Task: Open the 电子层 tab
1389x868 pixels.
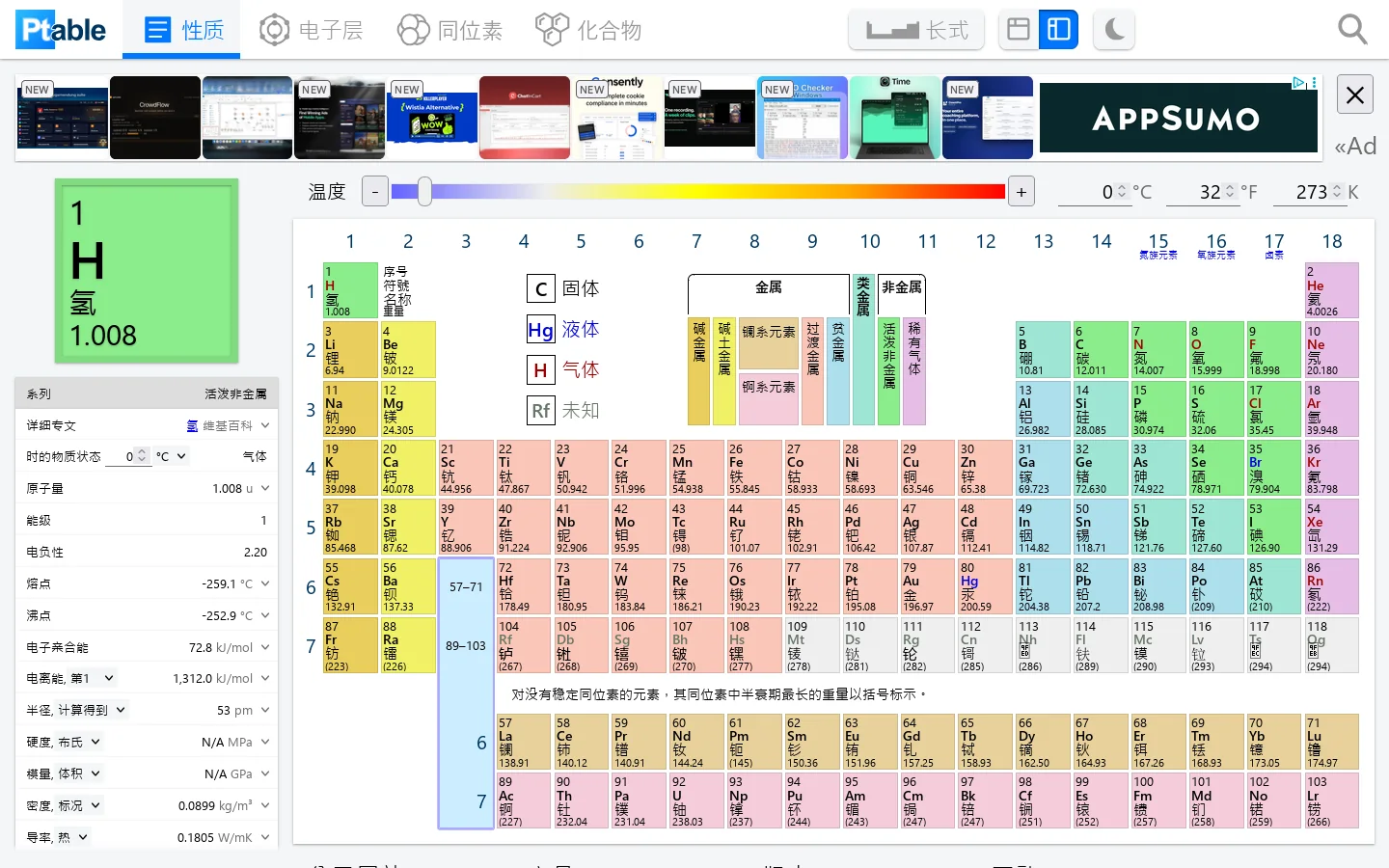Action: [311, 30]
